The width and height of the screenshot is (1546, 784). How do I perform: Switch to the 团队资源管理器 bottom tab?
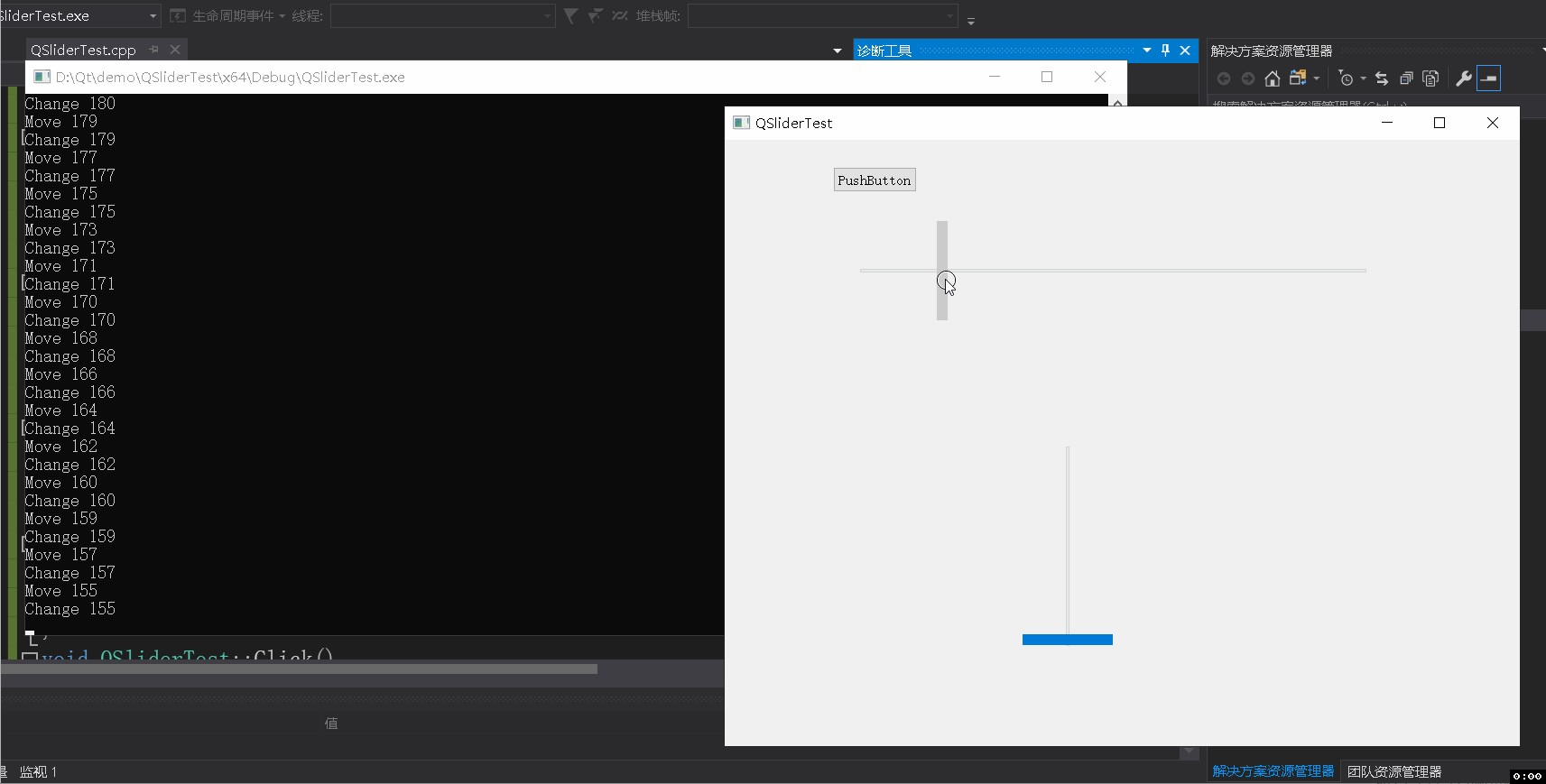1394,771
